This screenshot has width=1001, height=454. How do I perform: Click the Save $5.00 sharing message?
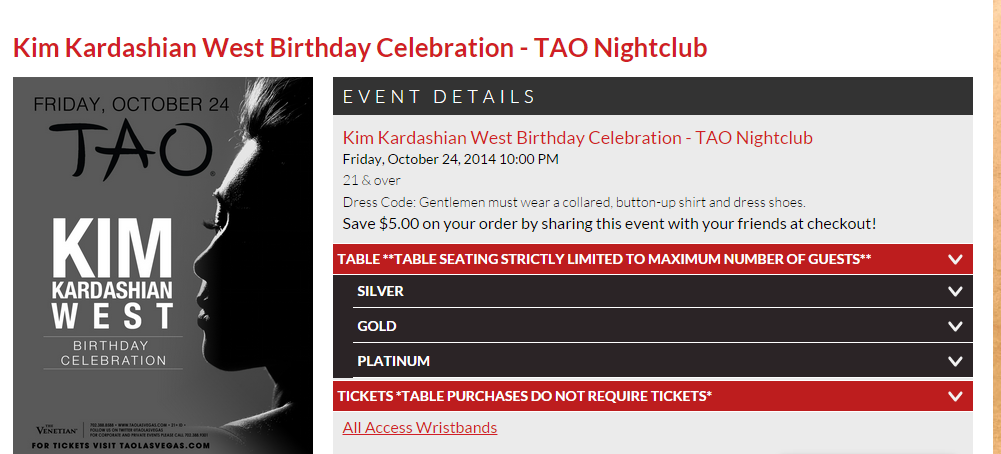pos(609,223)
